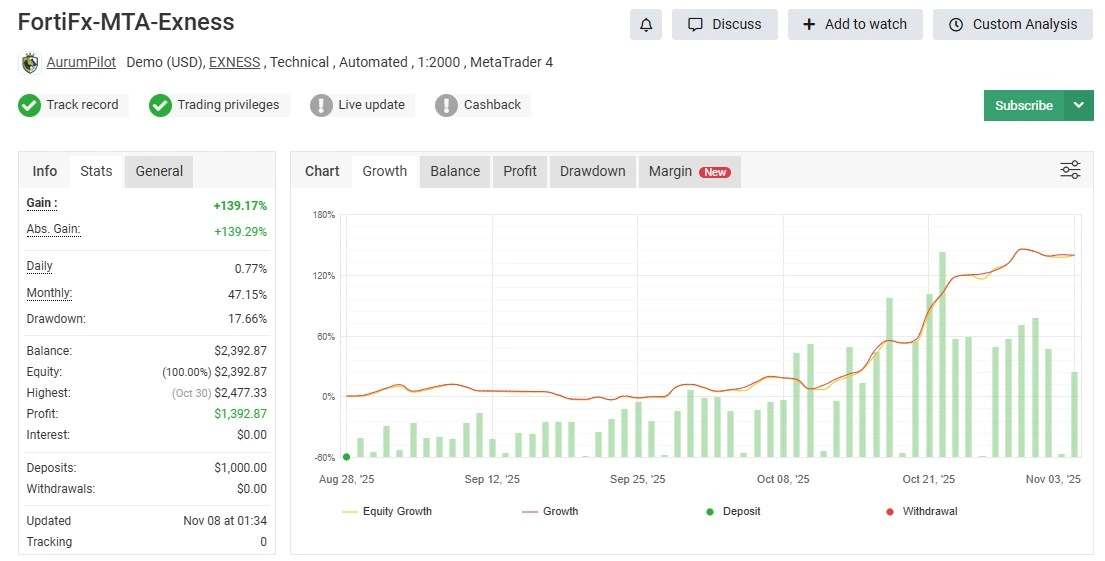Expand the Subscribe dropdown arrow
The image size is (1105, 561).
tap(1078, 105)
